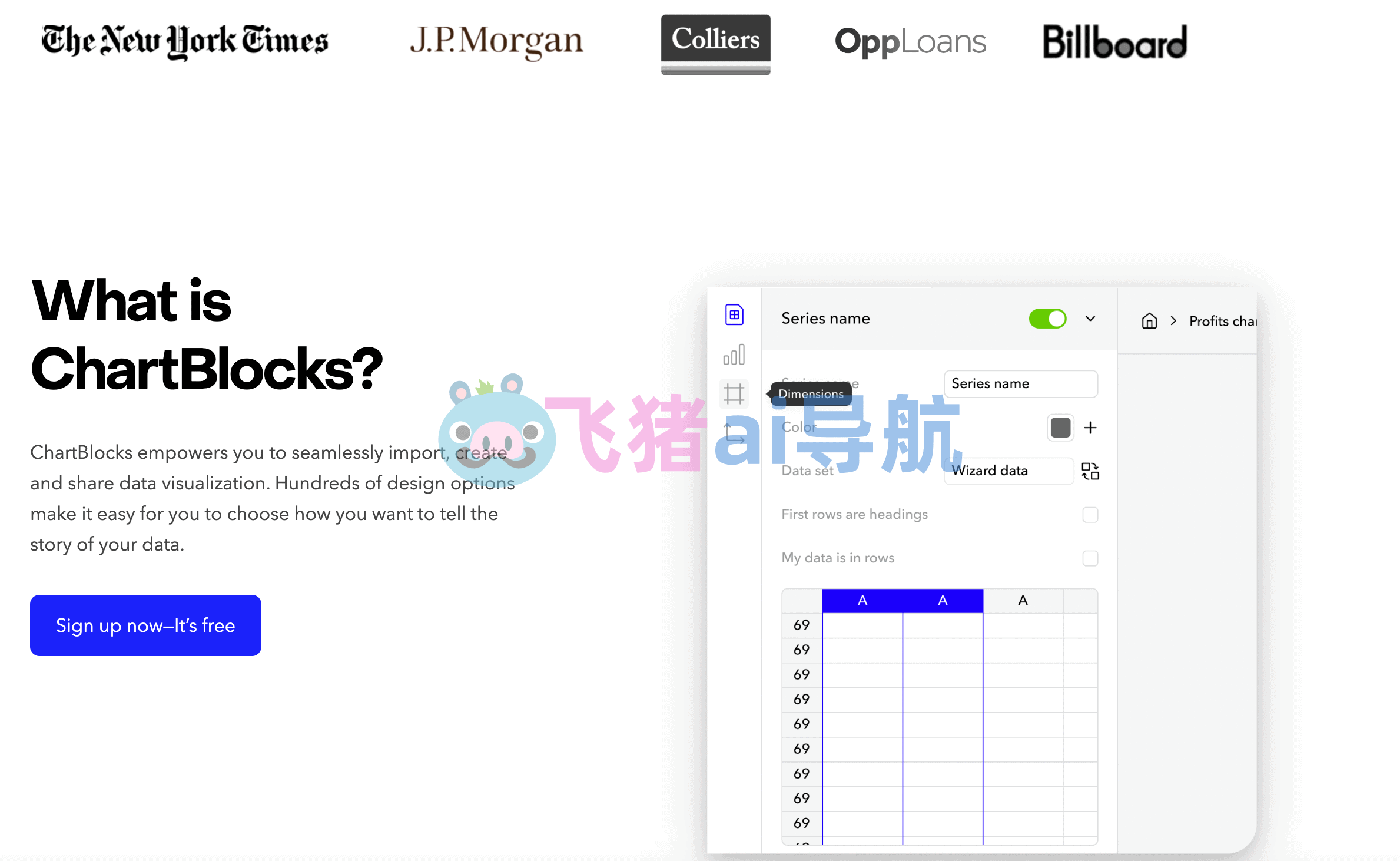Enable My data is in rows

pyautogui.click(x=1090, y=558)
